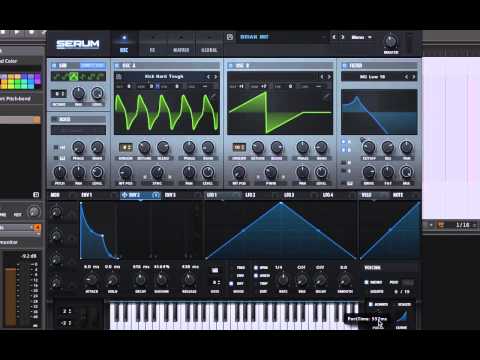Select previous OSC B wavetable arrow
This screenshot has height=360, width=480.
322,77
